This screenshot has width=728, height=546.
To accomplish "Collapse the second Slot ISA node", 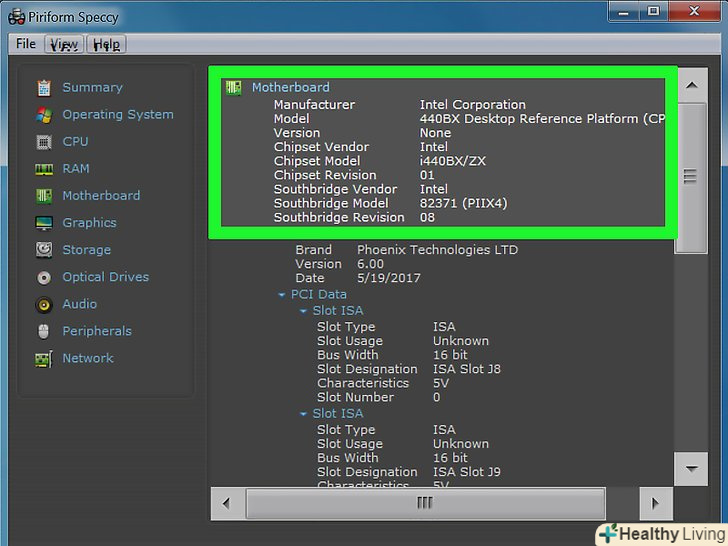I will 304,414.
